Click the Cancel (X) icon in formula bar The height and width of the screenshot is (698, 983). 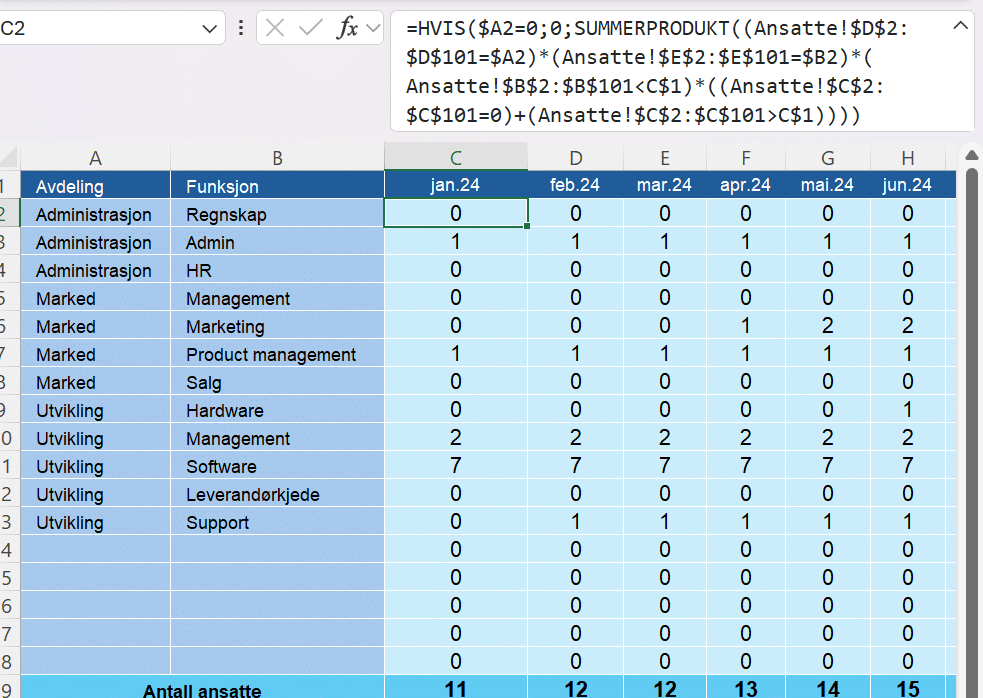click(x=275, y=28)
